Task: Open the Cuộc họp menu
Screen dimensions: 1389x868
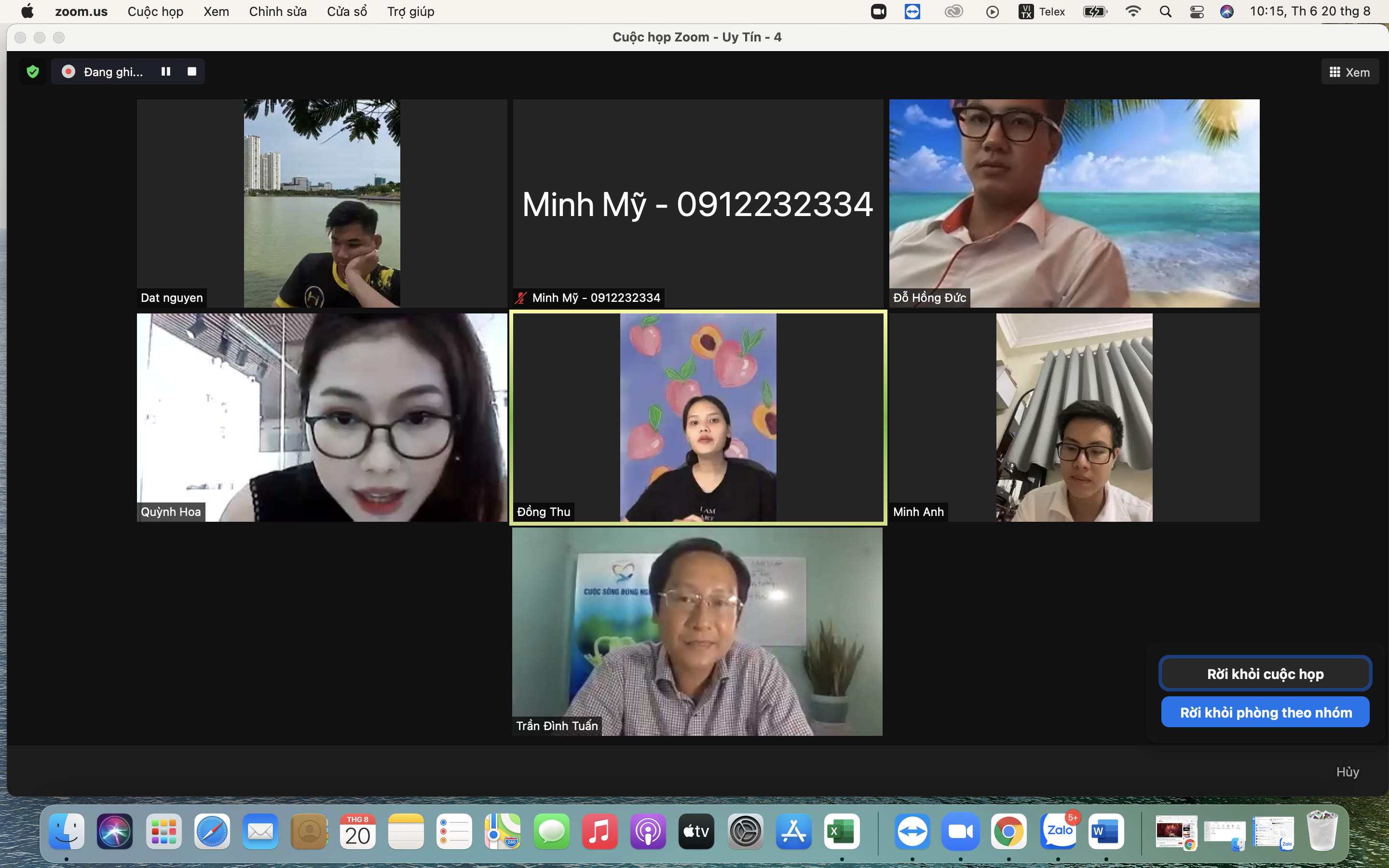Action: click(x=155, y=12)
